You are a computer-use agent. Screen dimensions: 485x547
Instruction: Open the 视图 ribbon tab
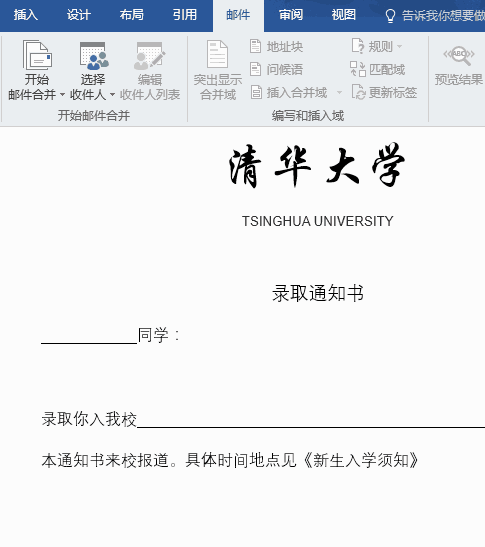click(x=344, y=15)
